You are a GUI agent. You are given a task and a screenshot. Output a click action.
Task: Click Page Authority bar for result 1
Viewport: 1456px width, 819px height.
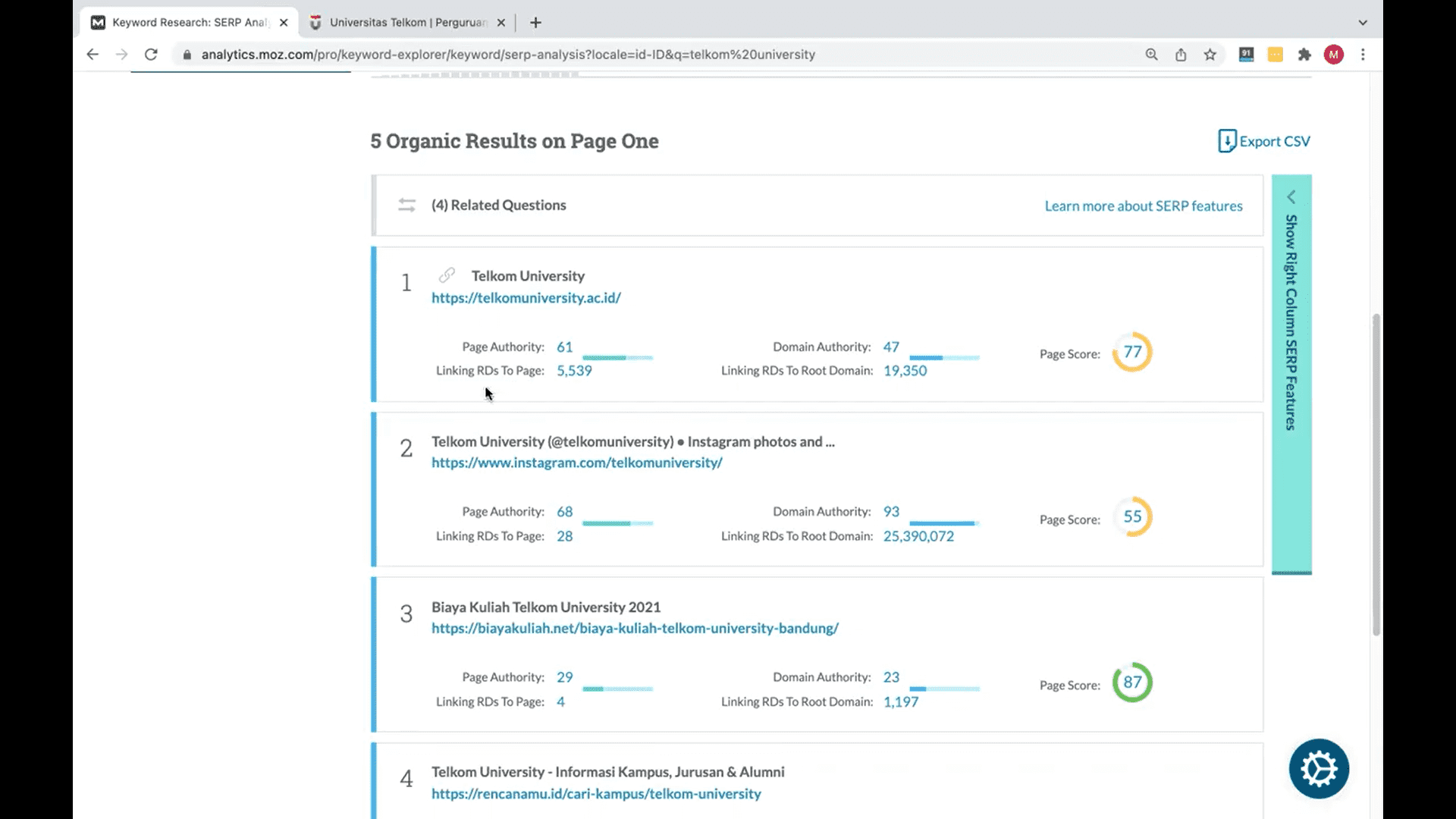[x=617, y=357]
